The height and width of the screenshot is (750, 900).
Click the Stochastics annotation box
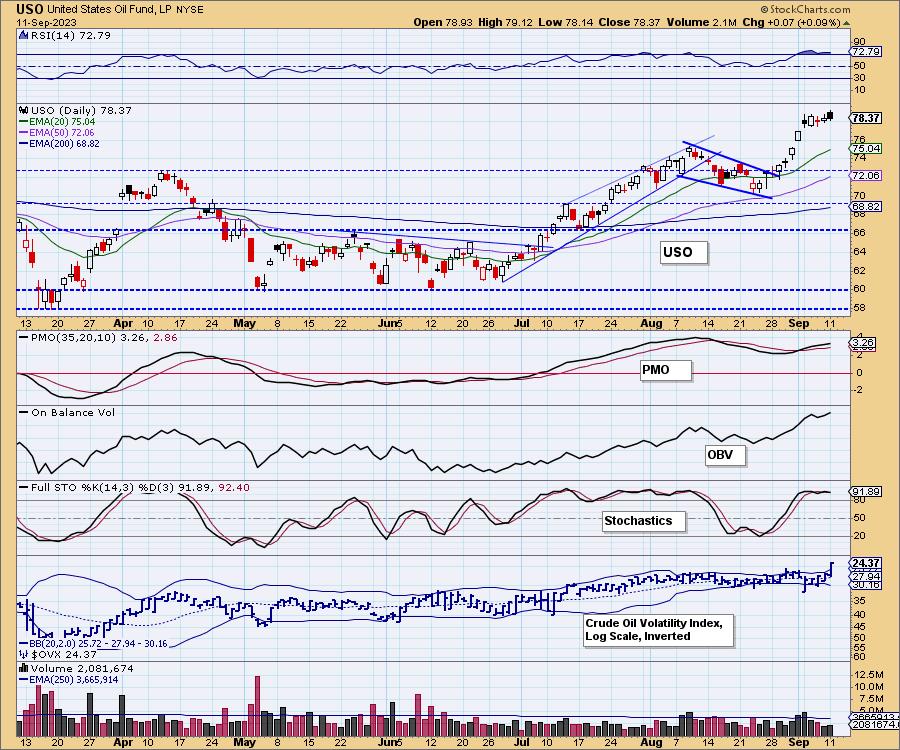click(643, 521)
